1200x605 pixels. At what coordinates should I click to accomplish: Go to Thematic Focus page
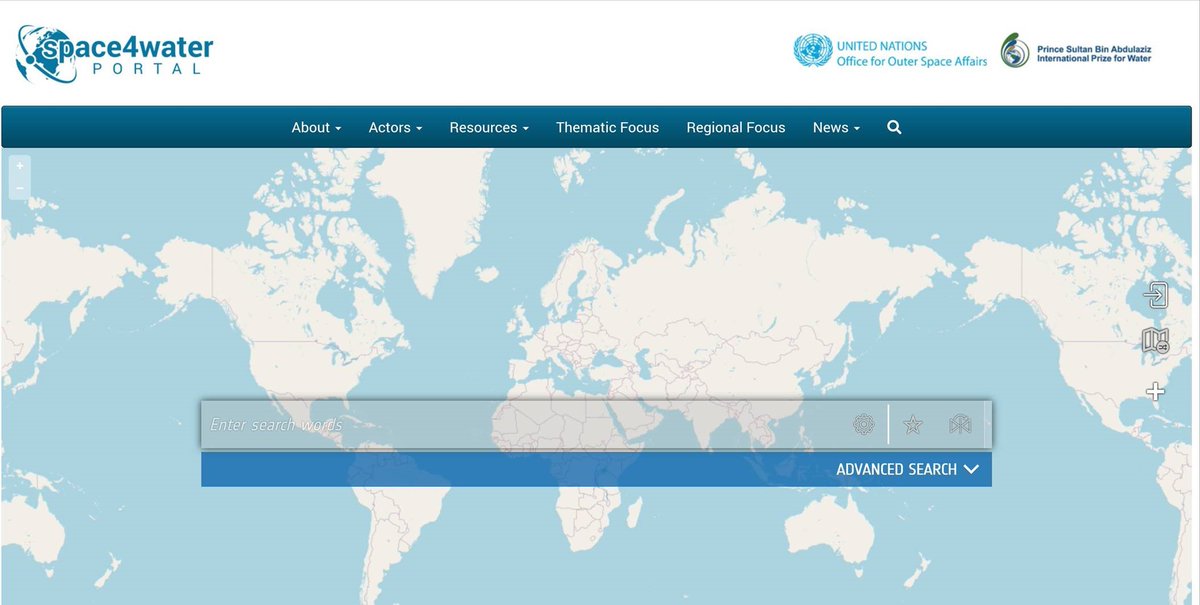pyautogui.click(x=607, y=127)
